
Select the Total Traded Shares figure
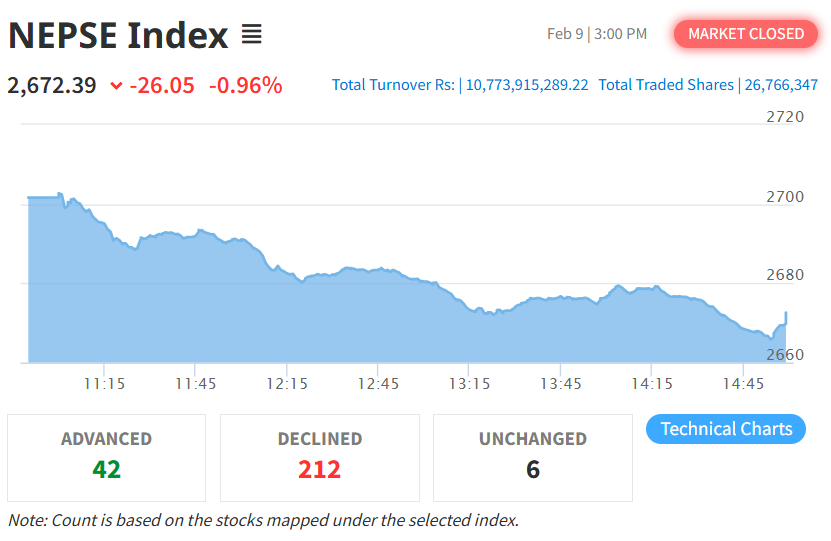[x=779, y=85]
